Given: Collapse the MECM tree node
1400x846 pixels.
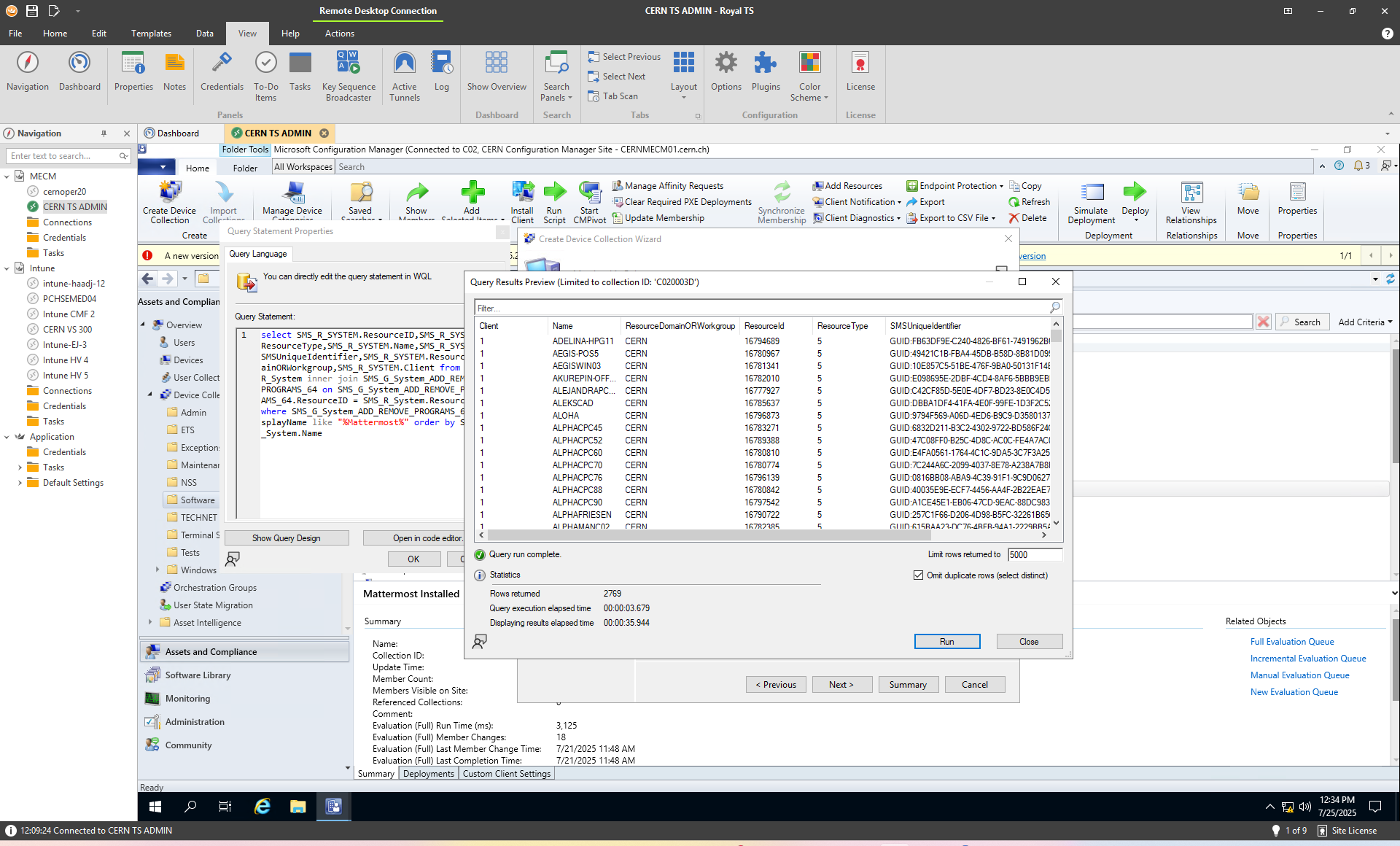Looking at the screenshot, I should [7, 176].
